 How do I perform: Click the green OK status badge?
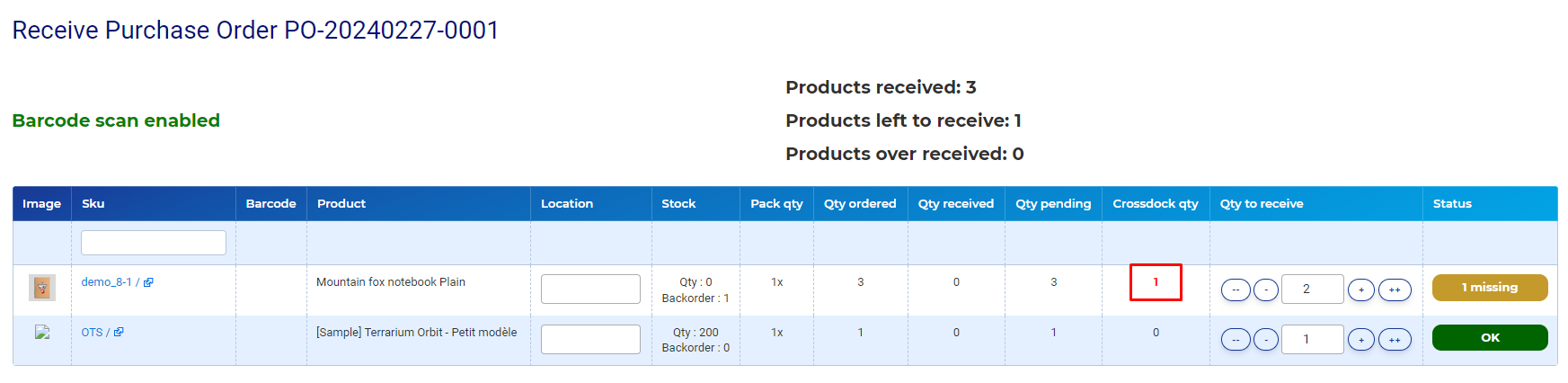click(1489, 338)
